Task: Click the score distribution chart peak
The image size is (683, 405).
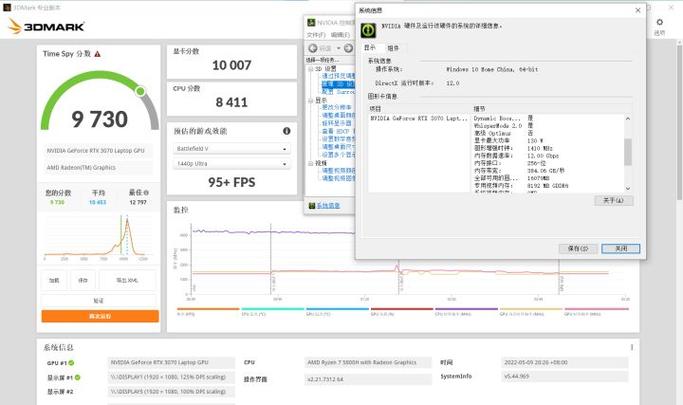Action: pyautogui.click(x=127, y=221)
